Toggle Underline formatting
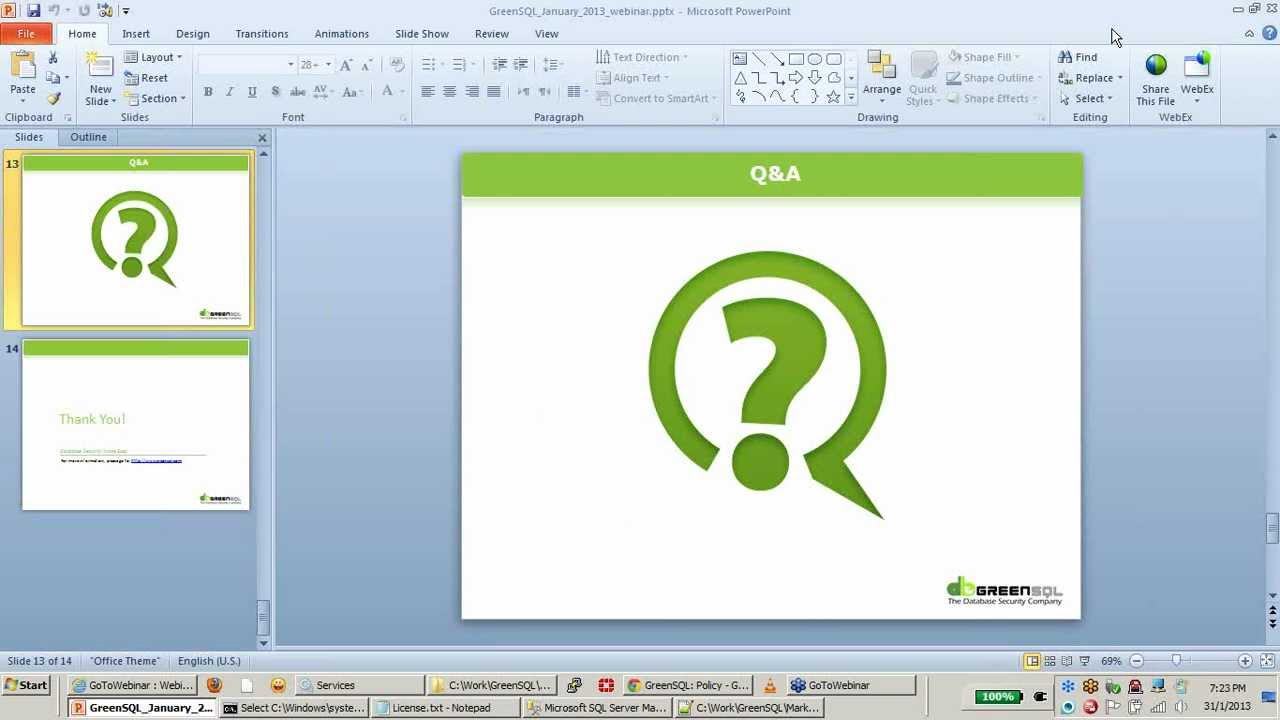Image resolution: width=1280 pixels, height=720 pixels. click(251, 92)
